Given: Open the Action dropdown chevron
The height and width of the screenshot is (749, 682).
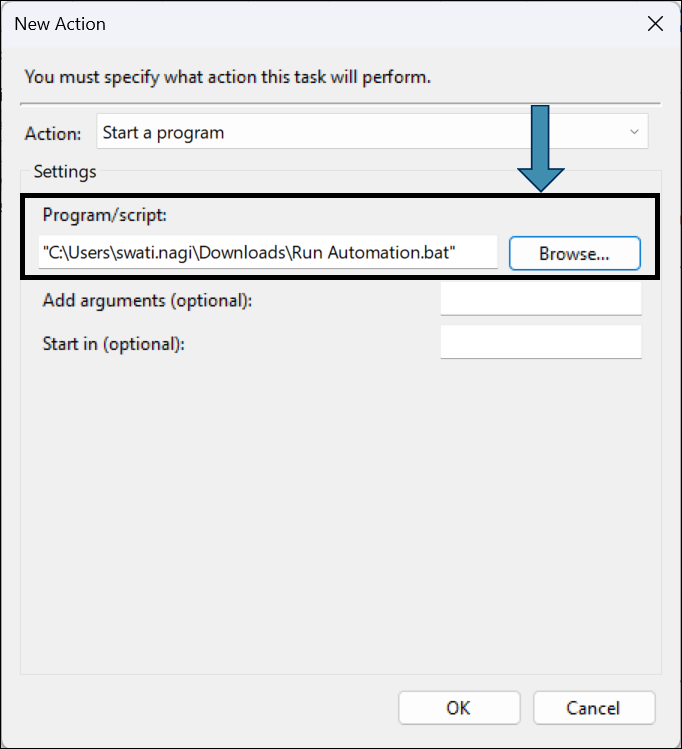Looking at the screenshot, I should tap(634, 132).
